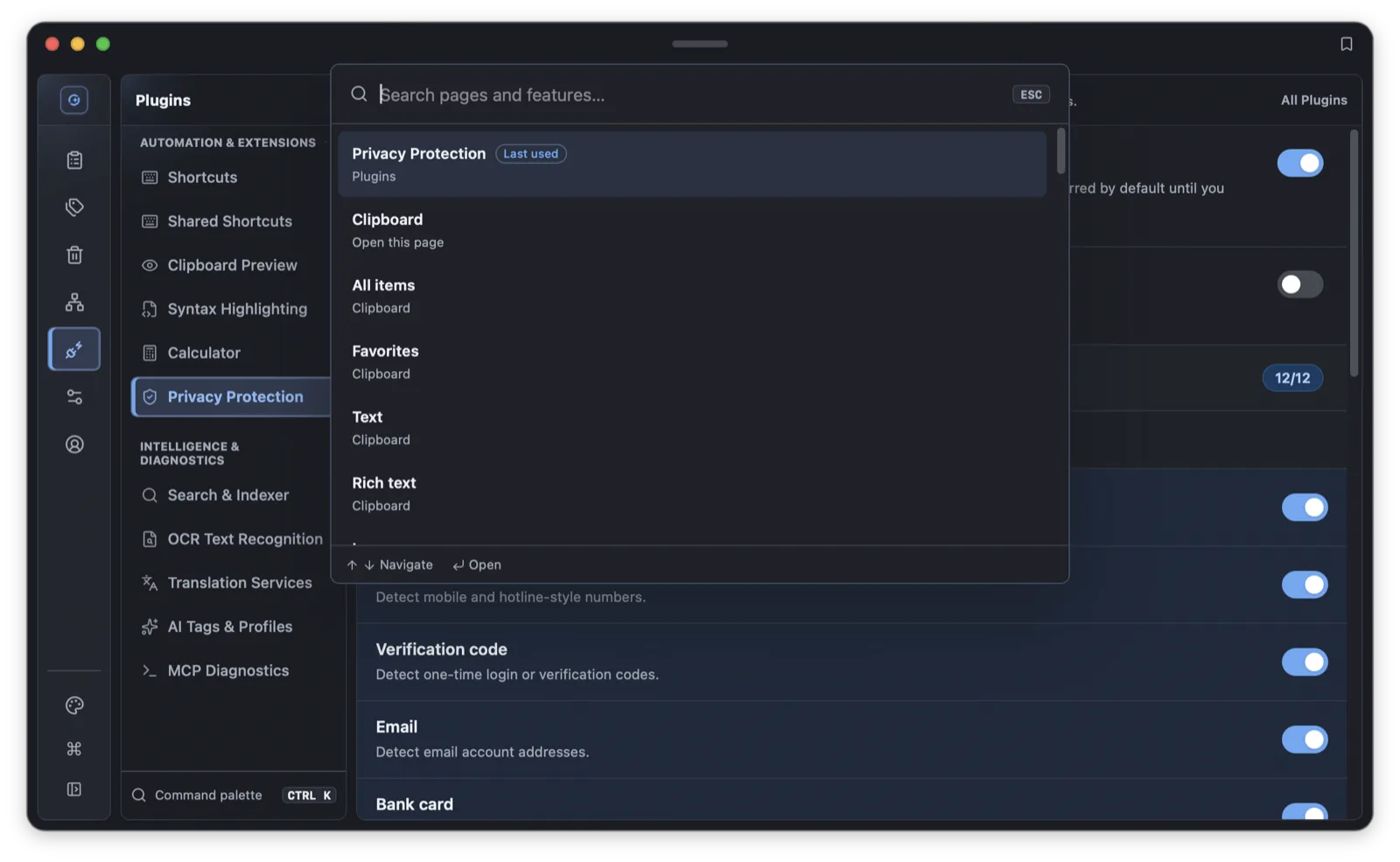Viewport: 1400px width, 862px height.
Task: Open Syntax Highlighting in the sidebar
Action: [231, 309]
